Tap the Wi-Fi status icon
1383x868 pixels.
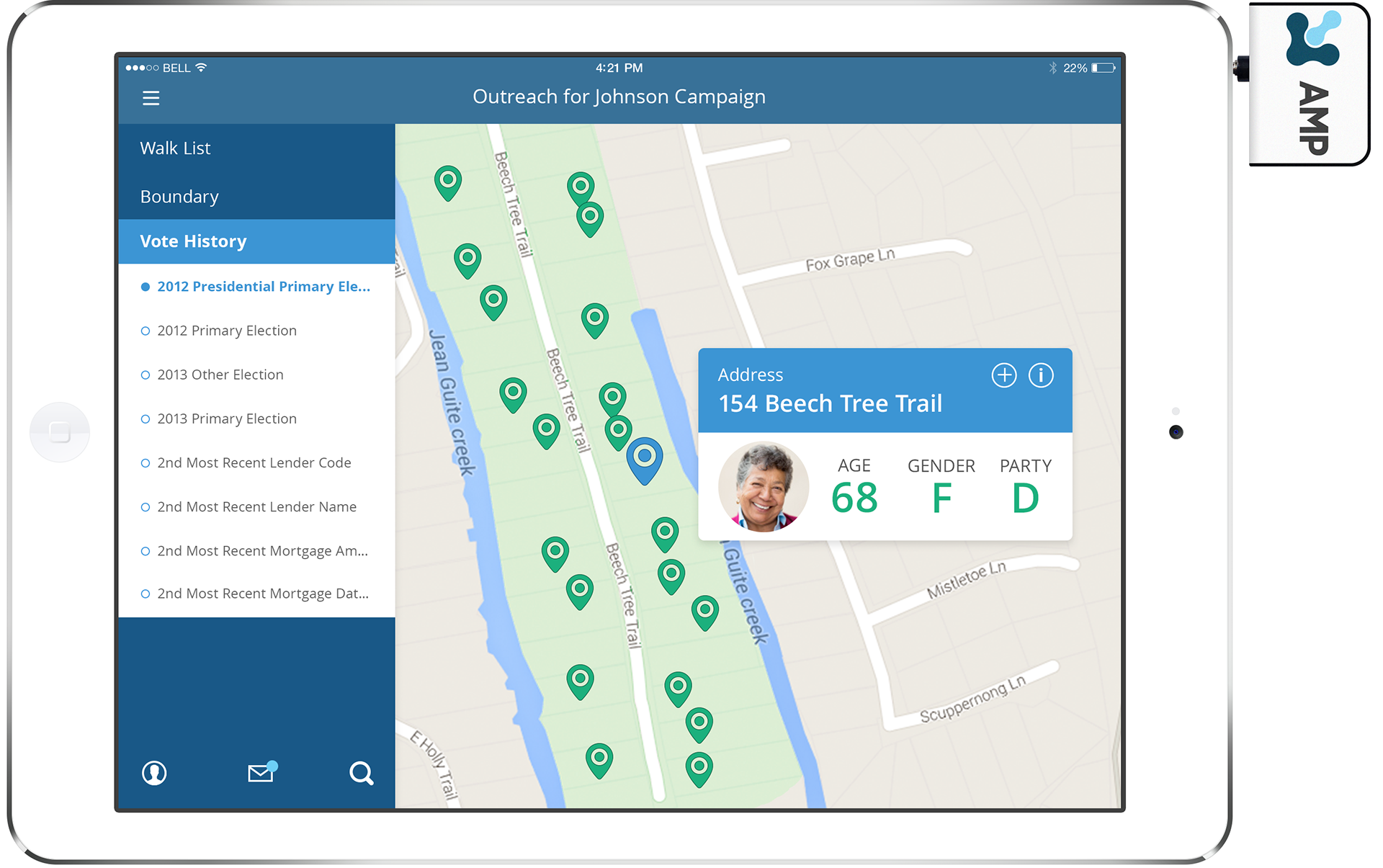point(202,67)
